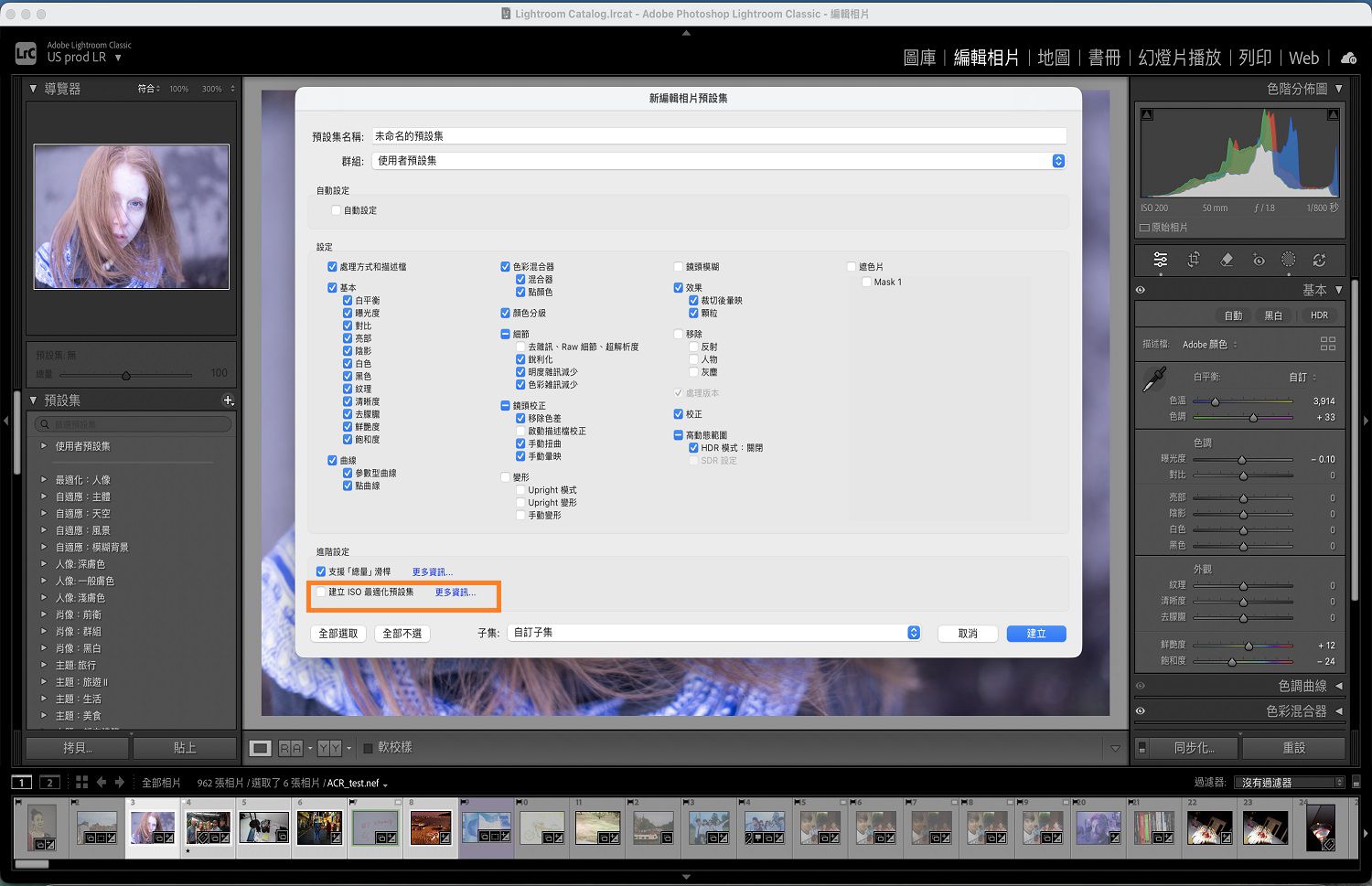Open 更多資訊 link beside ISO preset option
This screenshot has height=886, width=1372.
(x=456, y=592)
